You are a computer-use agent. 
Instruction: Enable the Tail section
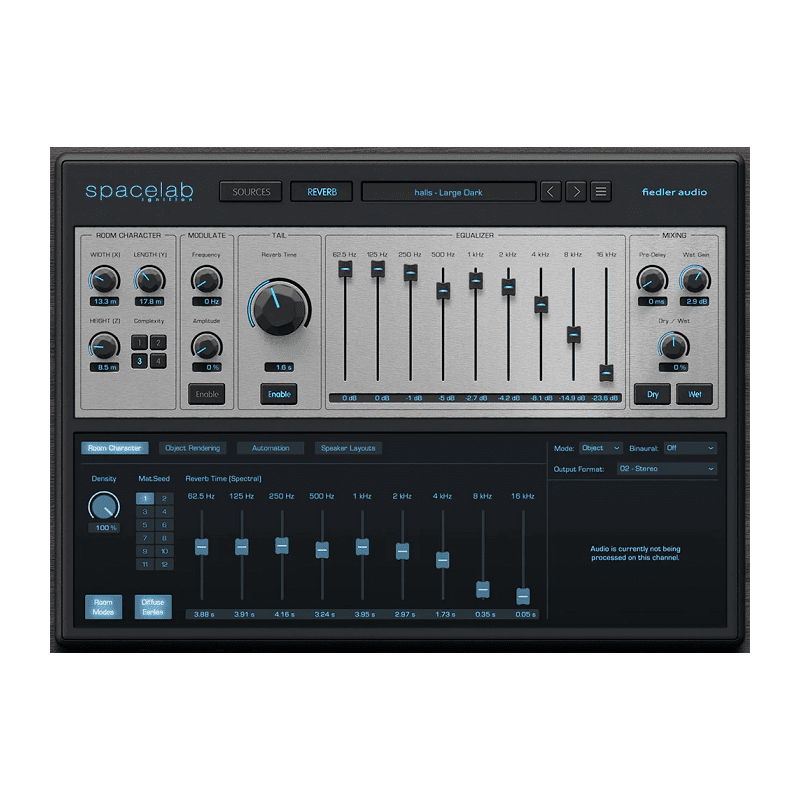point(280,394)
